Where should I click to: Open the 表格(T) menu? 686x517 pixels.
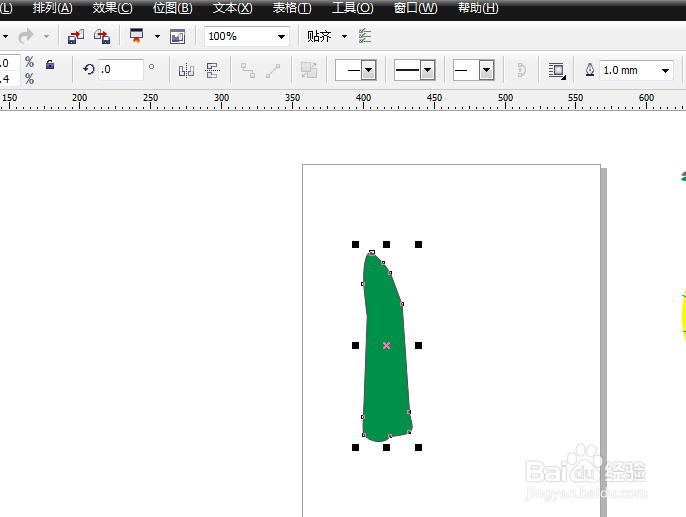click(x=292, y=8)
